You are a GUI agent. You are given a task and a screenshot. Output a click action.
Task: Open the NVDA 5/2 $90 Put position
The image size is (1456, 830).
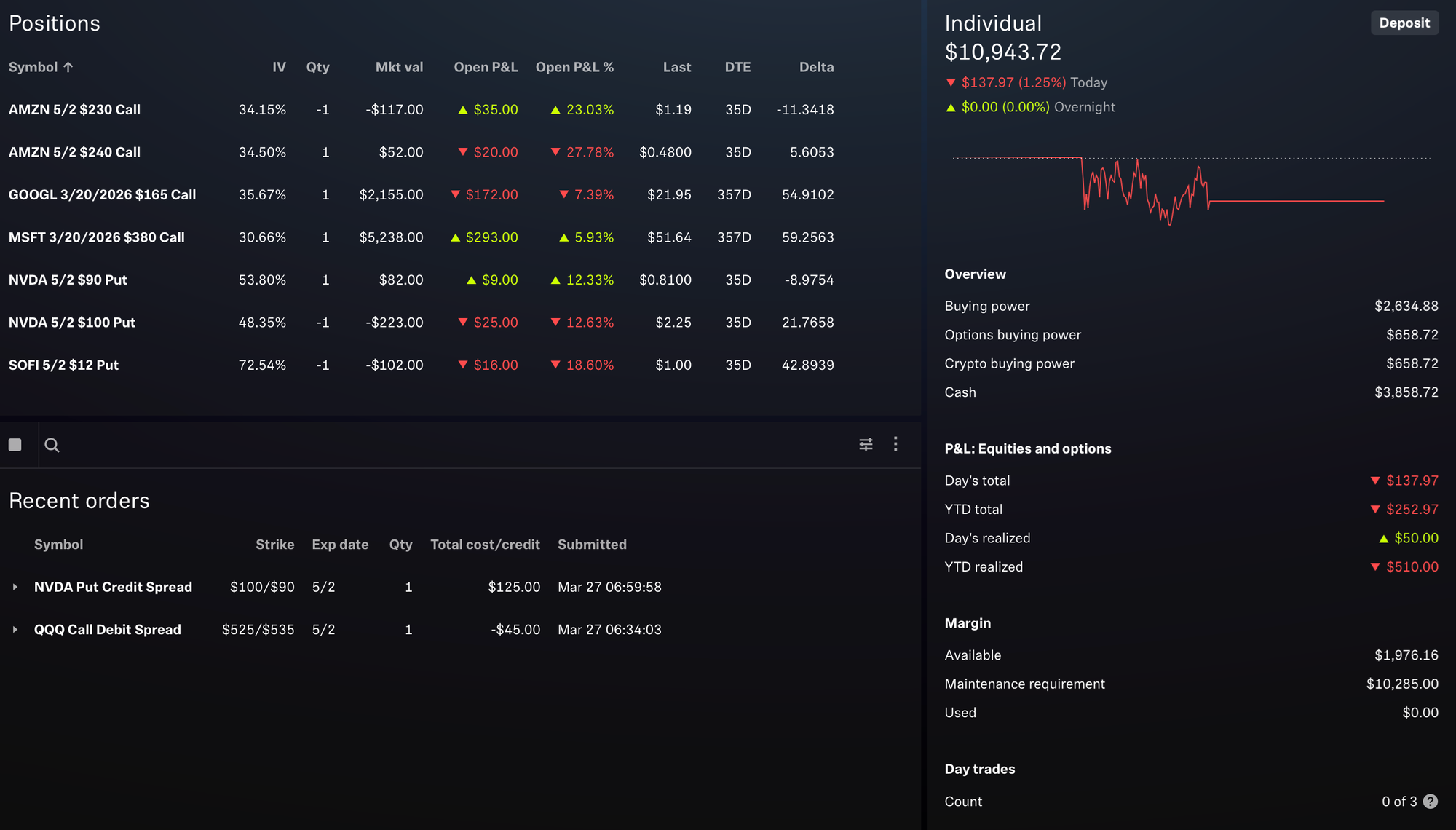click(x=68, y=280)
